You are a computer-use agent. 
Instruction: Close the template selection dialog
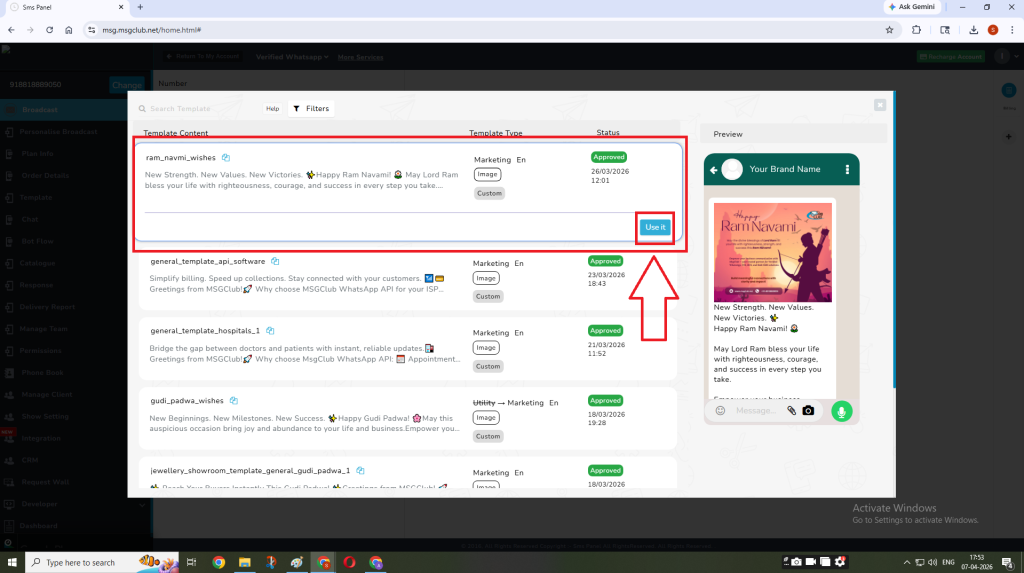click(x=879, y=105)
